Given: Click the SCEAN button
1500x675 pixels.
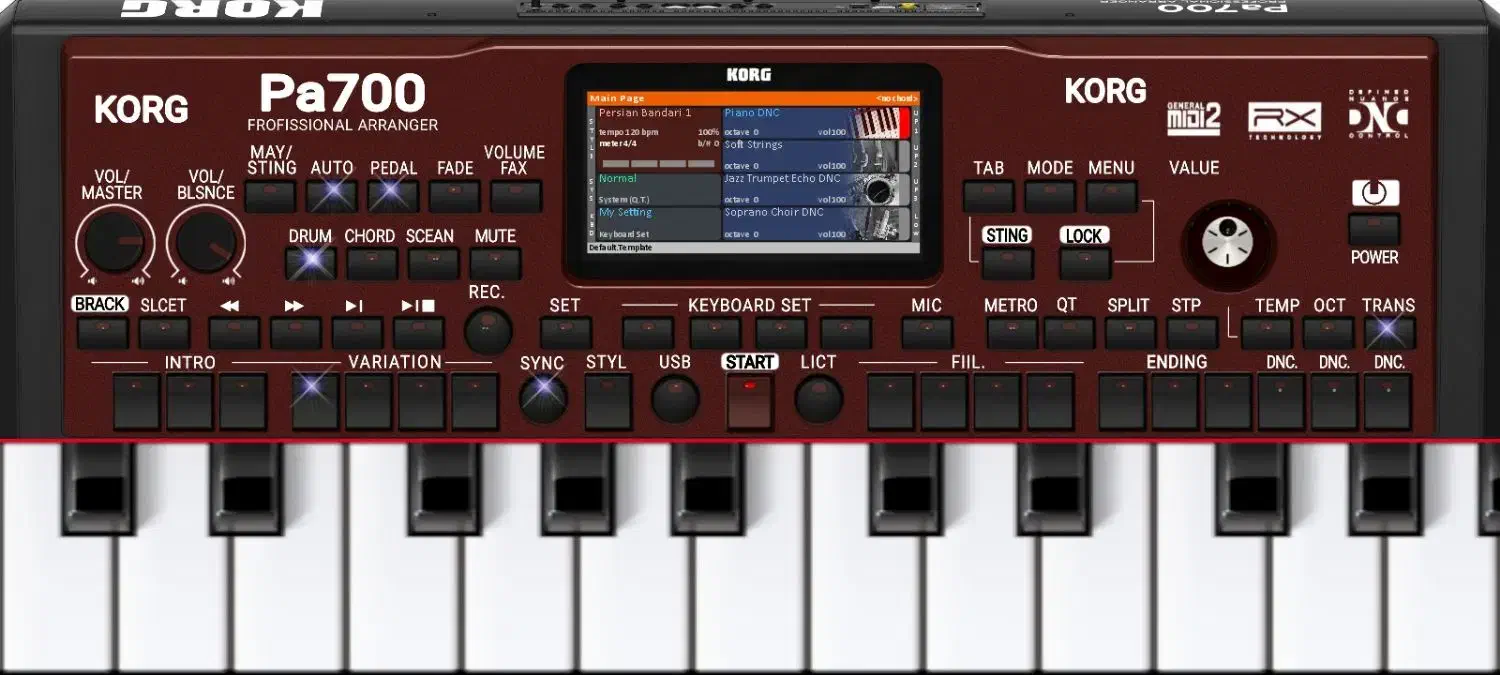Looking at the screenshot, I should (433, 263).
